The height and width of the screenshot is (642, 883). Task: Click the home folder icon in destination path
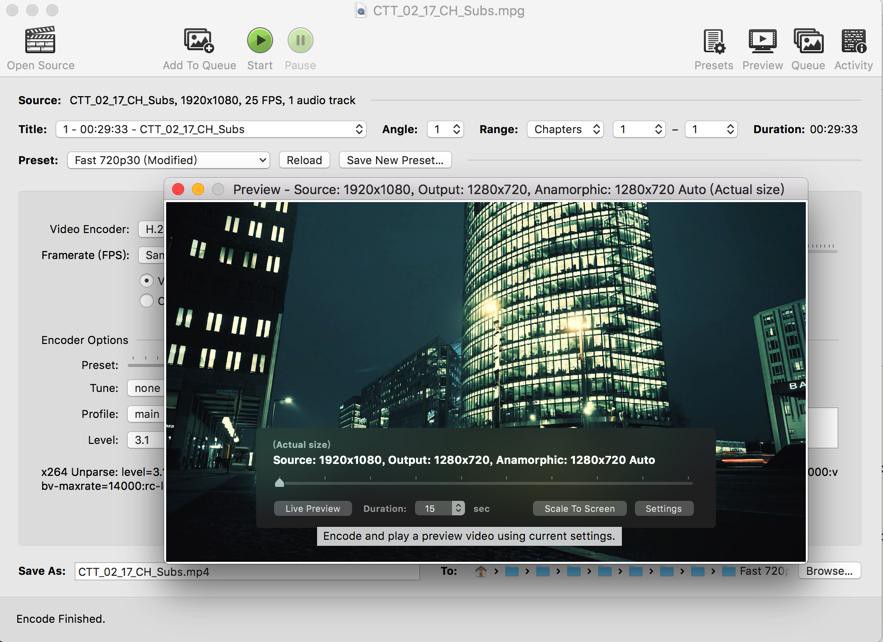(480, 571)
